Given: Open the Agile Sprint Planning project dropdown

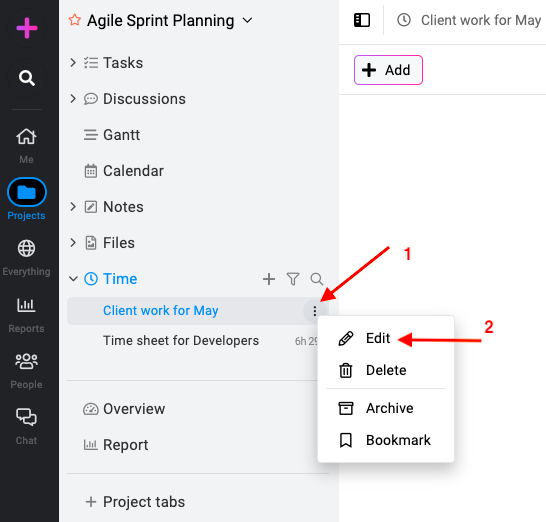Looking at the screenshot, I should pyautogui.click(x=248, y=21).
